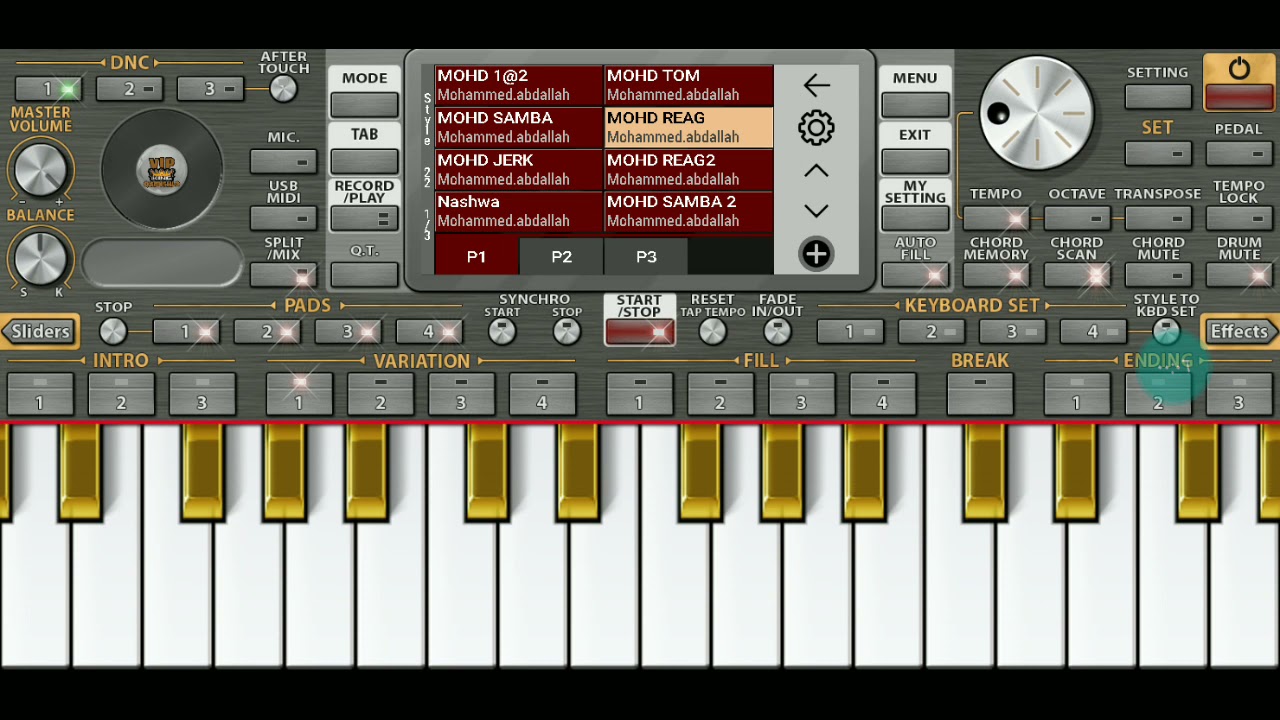Viewport: 1280px width, 720px height.
Task: Select the MOHD REAG2 style
Action: [689, 169]
